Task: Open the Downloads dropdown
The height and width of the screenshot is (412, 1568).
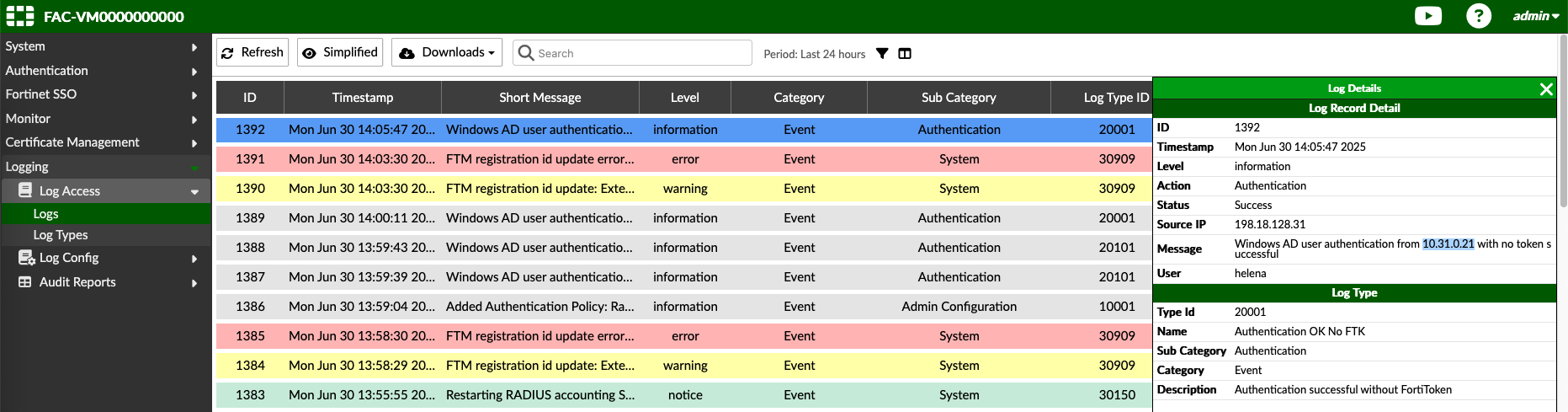Action: pyautogui.click(x=446, y=52)
